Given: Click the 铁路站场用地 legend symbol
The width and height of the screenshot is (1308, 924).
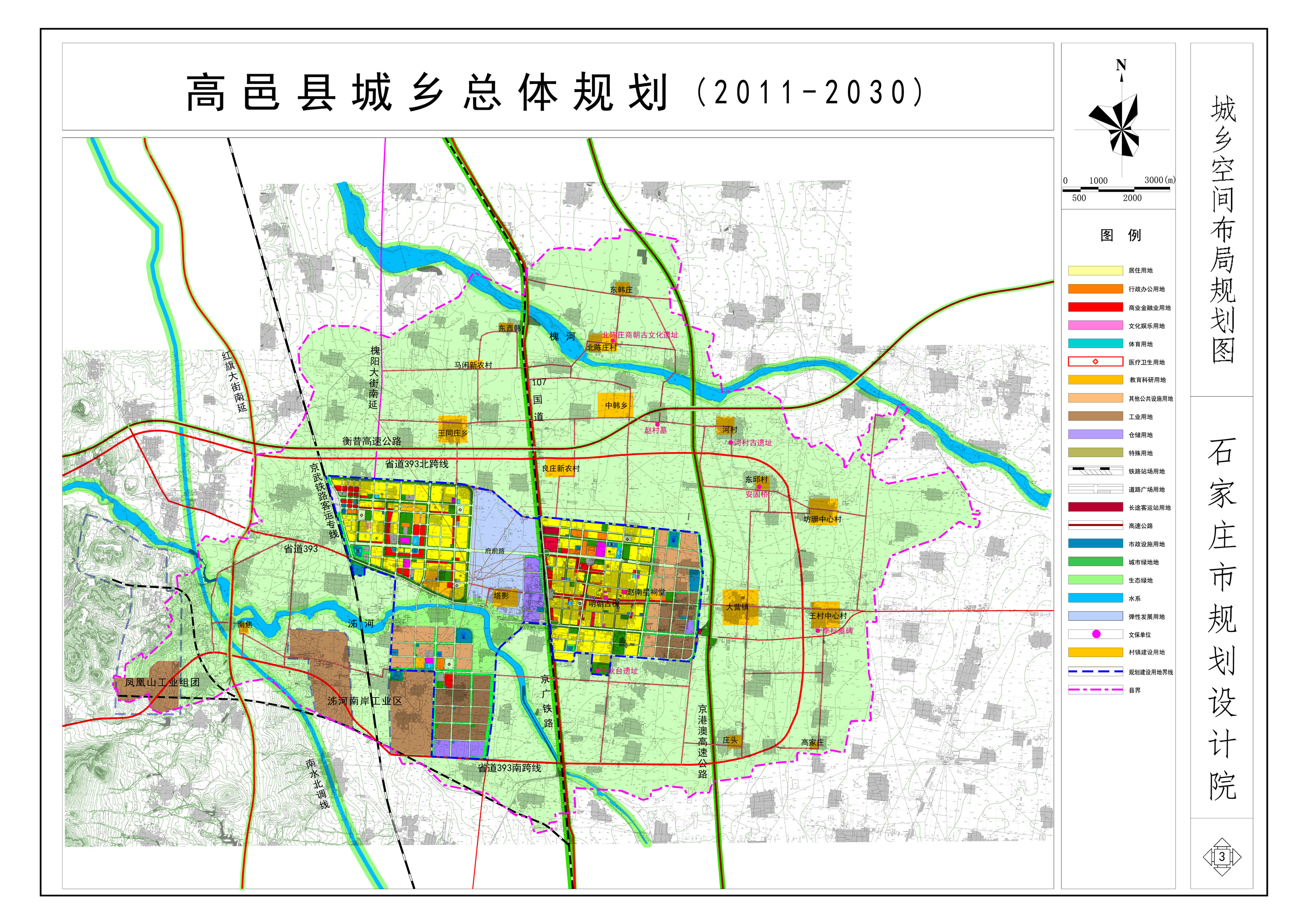Looking at the screenshot, I should [1095, 471].
